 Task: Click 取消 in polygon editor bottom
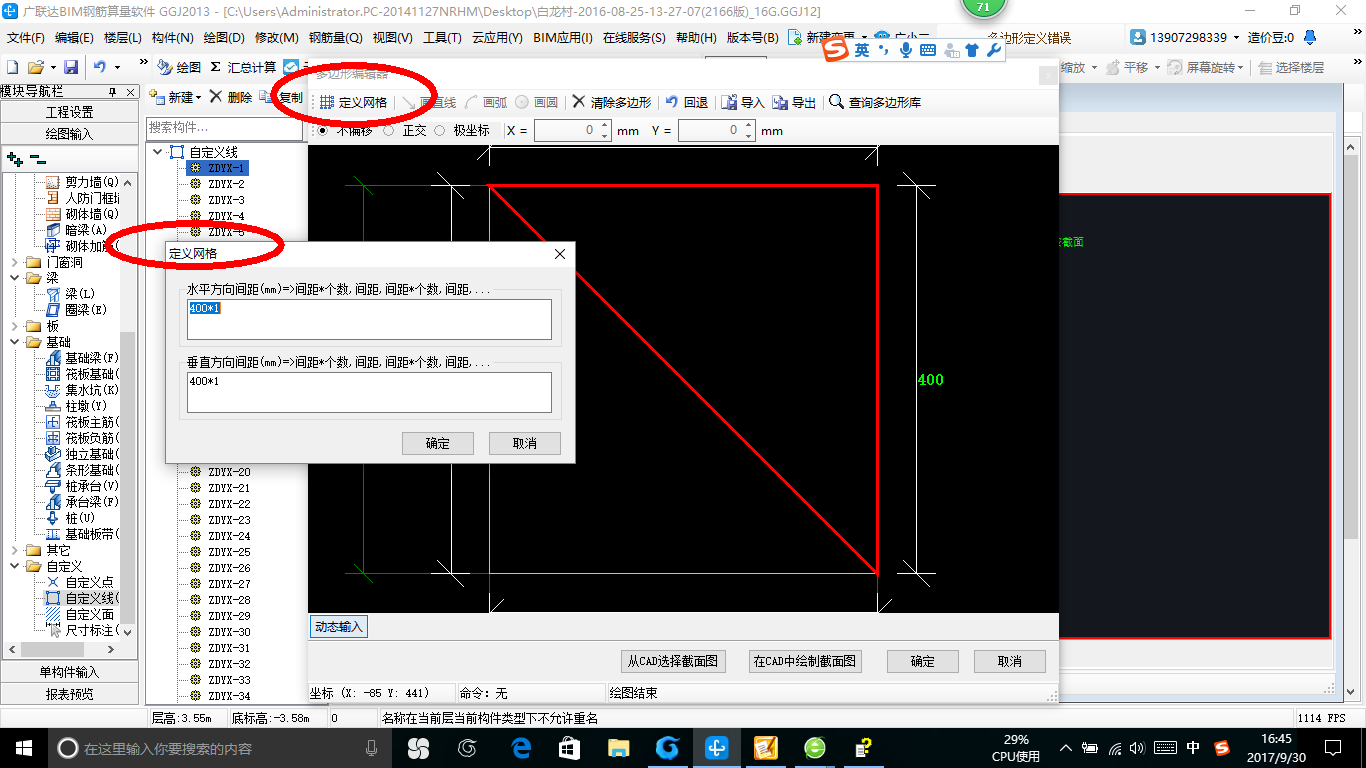(x=1010, y=661)
